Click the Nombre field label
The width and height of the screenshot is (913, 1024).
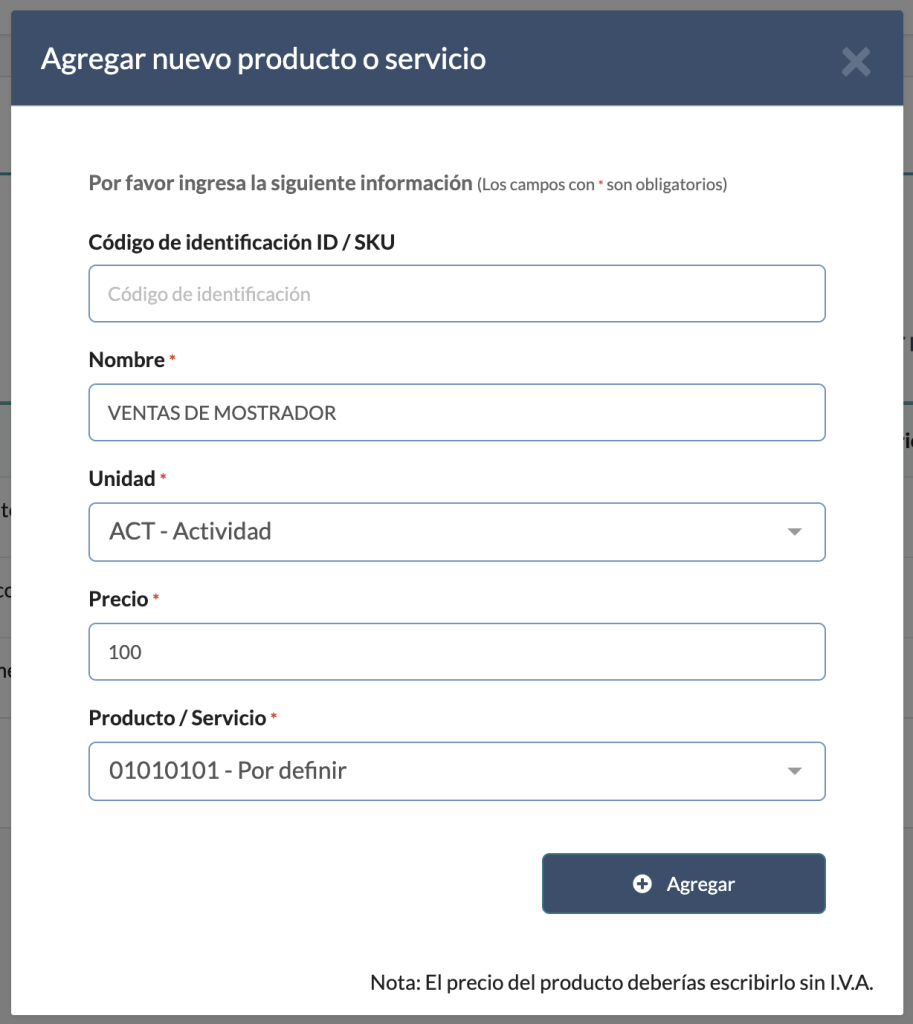[126, 360]
